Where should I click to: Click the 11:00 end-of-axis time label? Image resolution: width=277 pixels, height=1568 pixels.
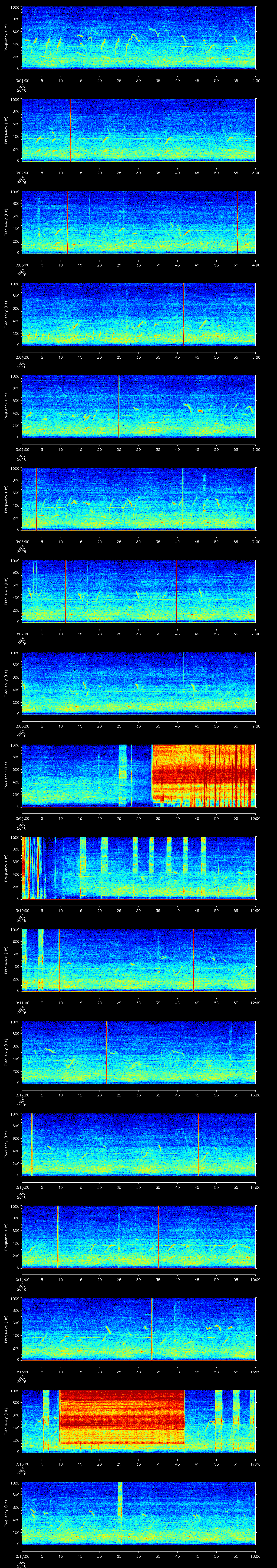click(x=256, y=910)
